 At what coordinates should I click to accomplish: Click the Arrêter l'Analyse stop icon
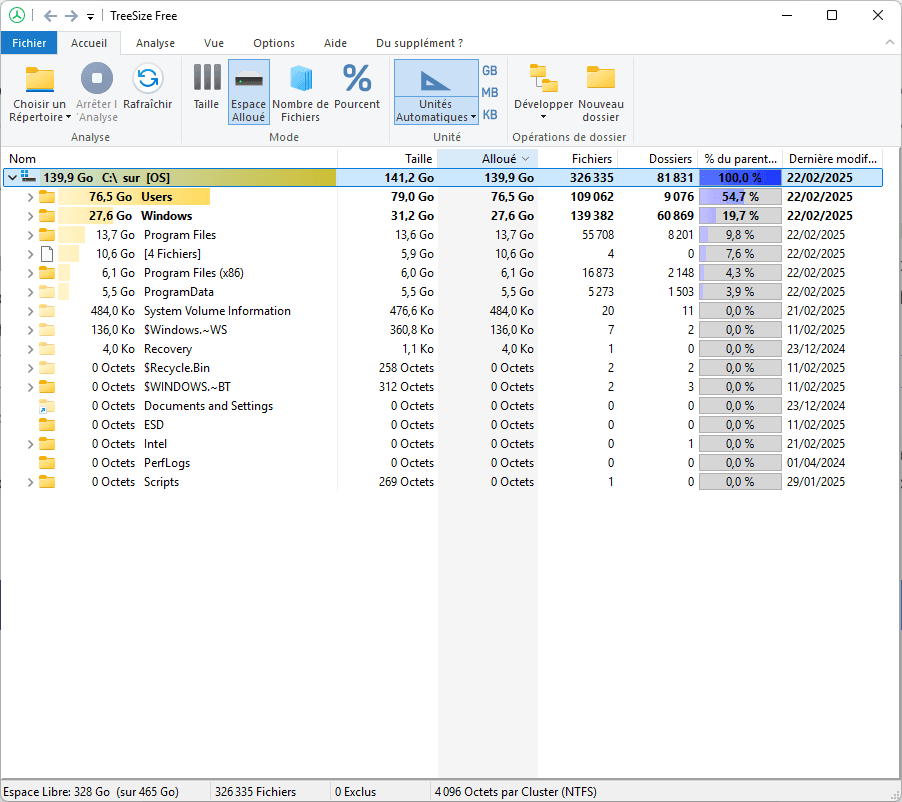click(97, 78)
